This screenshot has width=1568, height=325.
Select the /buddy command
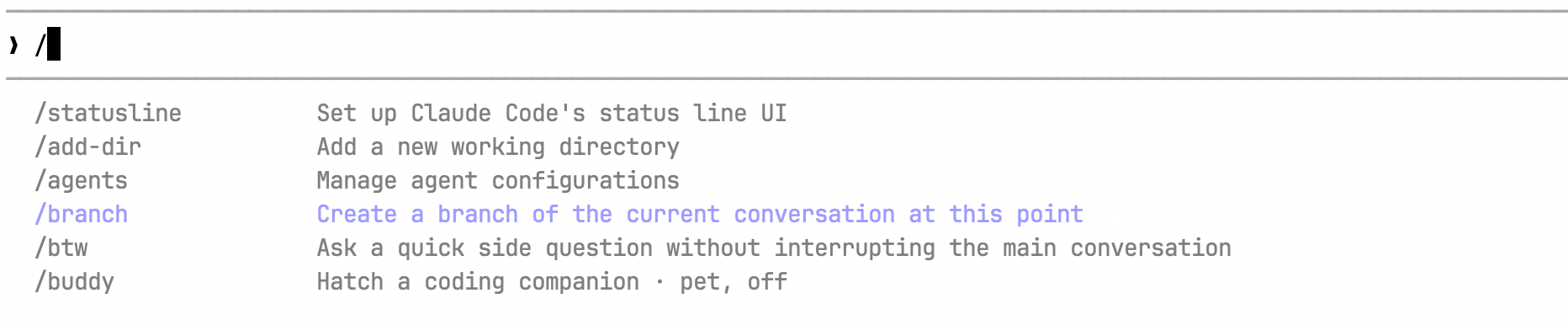[74, 281]
